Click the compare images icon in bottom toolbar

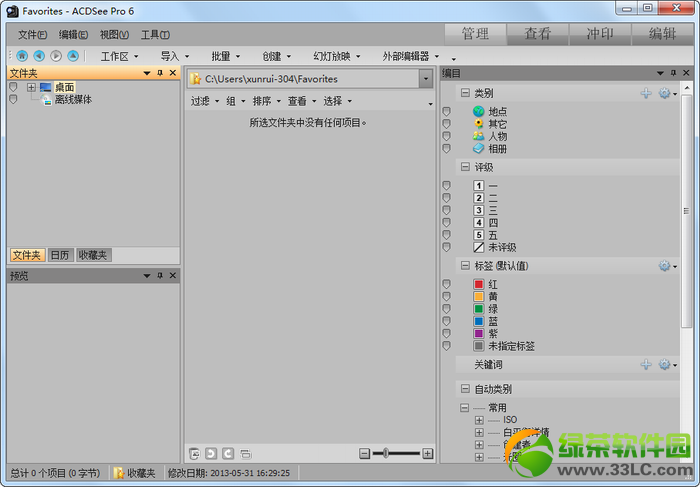[x=245, y=454]
